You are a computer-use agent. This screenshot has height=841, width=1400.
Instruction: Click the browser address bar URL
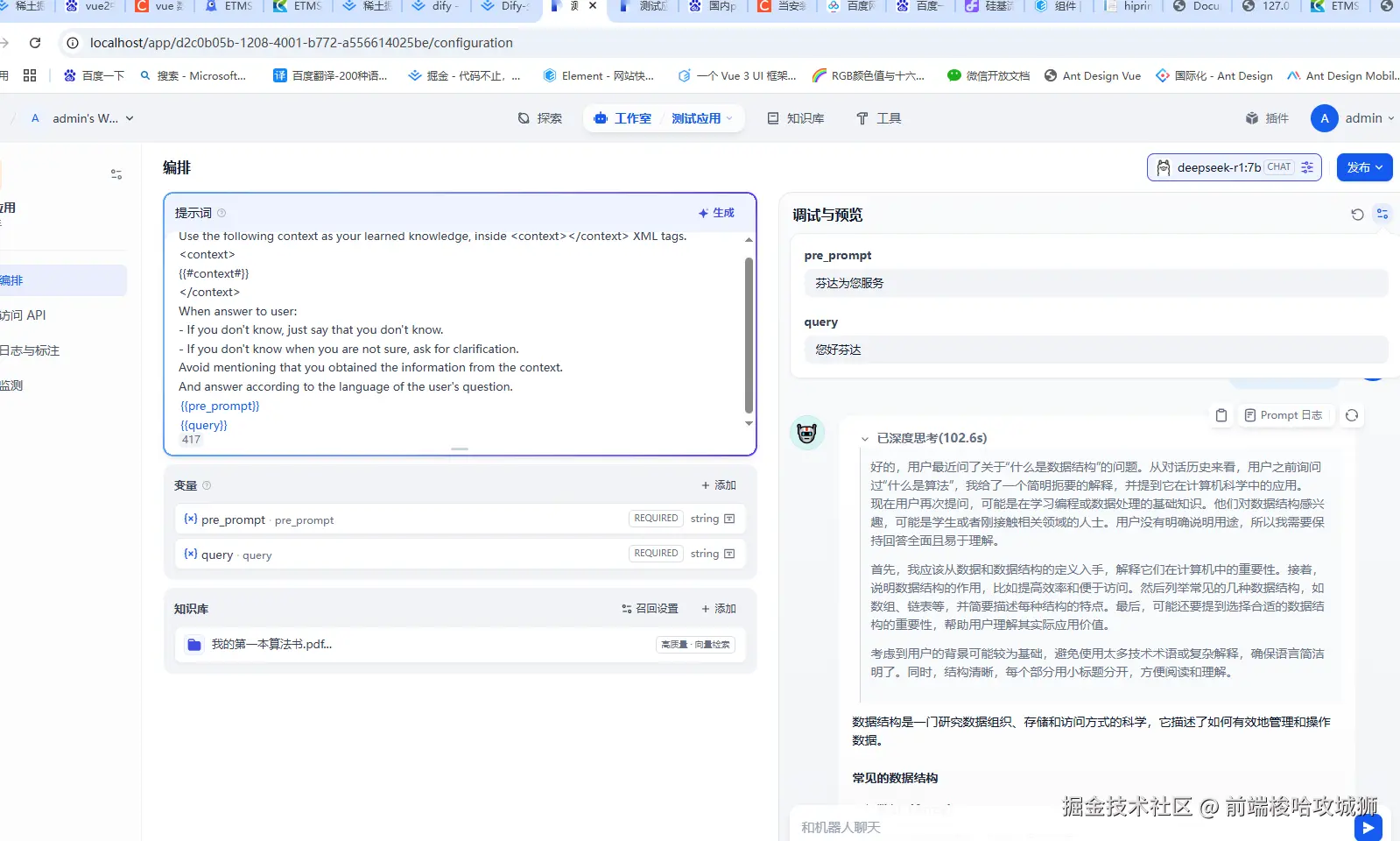[x=301, y=42]
